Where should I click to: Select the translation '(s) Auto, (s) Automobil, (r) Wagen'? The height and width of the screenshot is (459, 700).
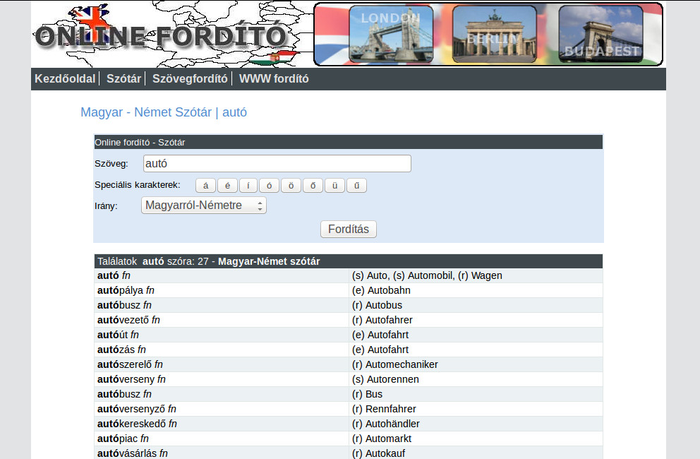click(x=427, y=275)
